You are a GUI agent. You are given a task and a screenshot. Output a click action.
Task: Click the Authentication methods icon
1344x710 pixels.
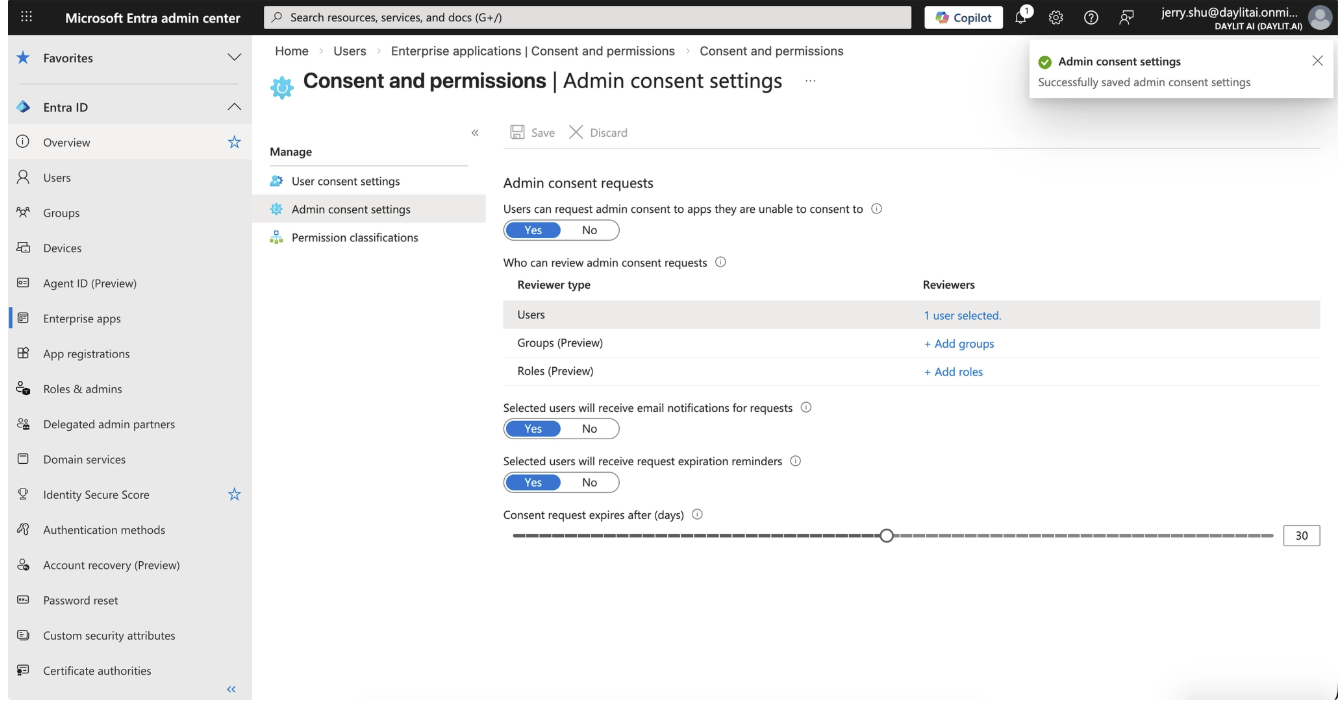point(22,530)
